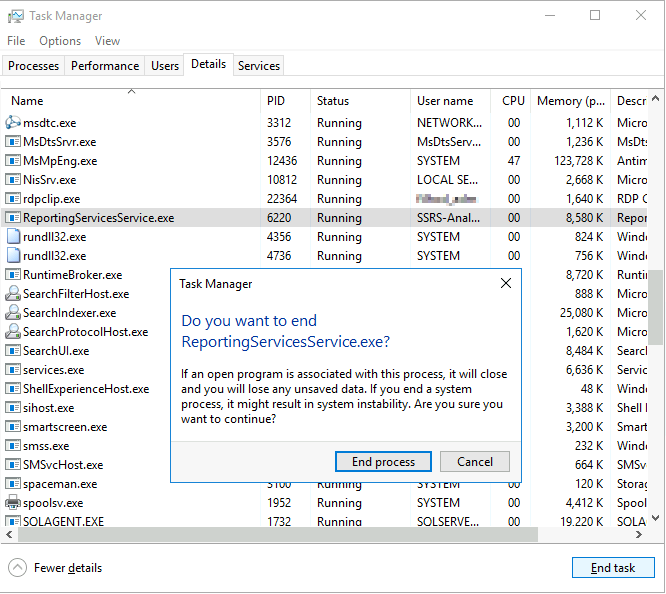Click the SSRS-Anal... user name cell

click(448, 218)
